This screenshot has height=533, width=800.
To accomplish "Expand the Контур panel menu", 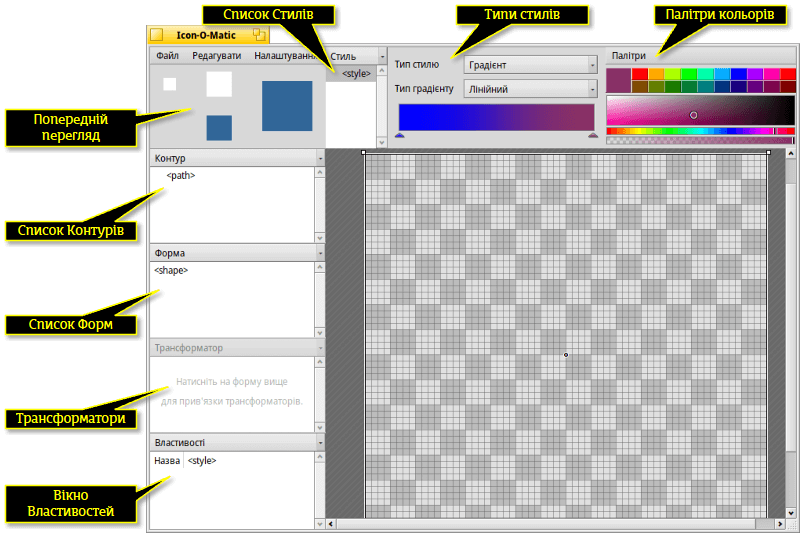I will pyautogui.click(x=320, y=159).
